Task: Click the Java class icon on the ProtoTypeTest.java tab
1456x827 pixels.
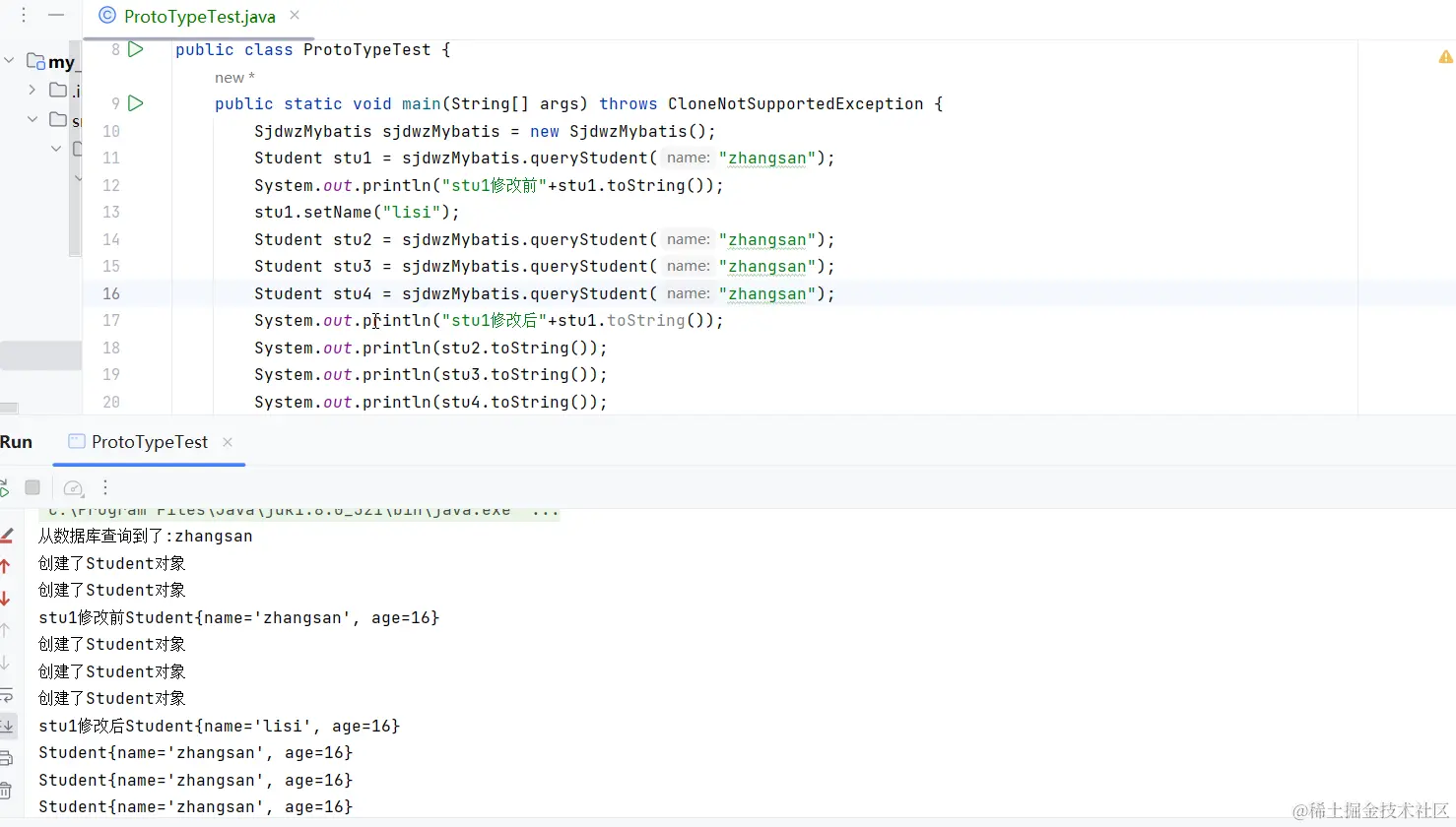Action: click(x=107, y=16)
